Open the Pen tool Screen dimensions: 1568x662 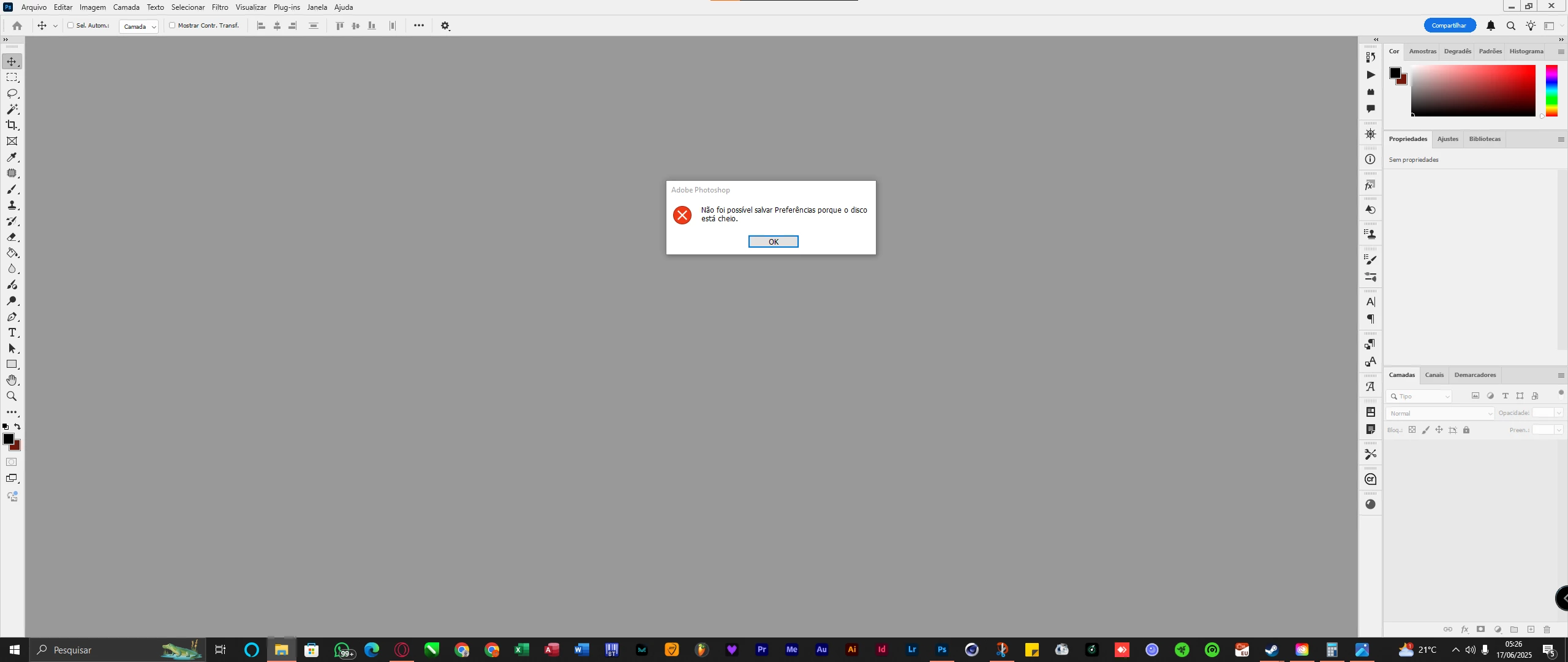(x=12, y=317)
